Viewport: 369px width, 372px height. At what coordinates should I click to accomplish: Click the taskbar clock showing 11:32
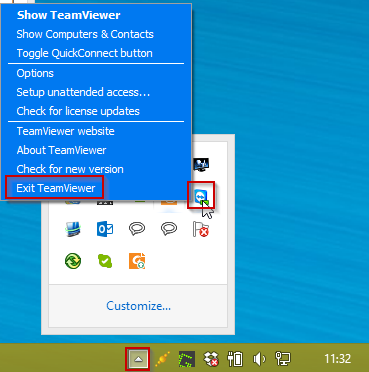pyautogui.click(x=338, y=359)
